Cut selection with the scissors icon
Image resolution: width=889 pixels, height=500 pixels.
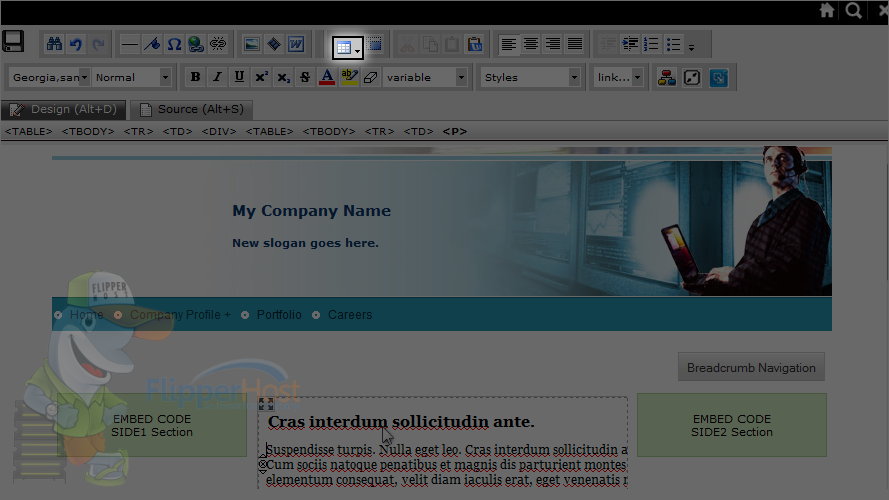(x=408, y=44)
